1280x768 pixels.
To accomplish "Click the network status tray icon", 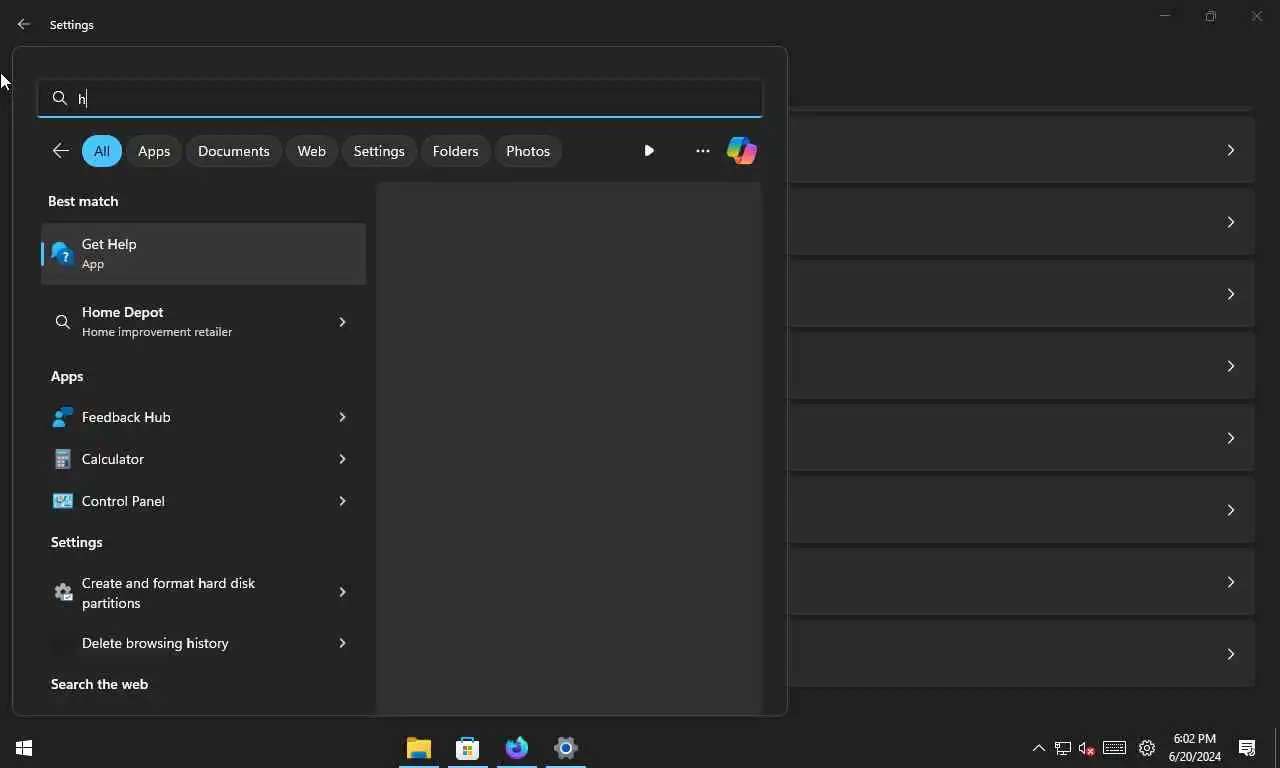I will tap(1062, 748).
